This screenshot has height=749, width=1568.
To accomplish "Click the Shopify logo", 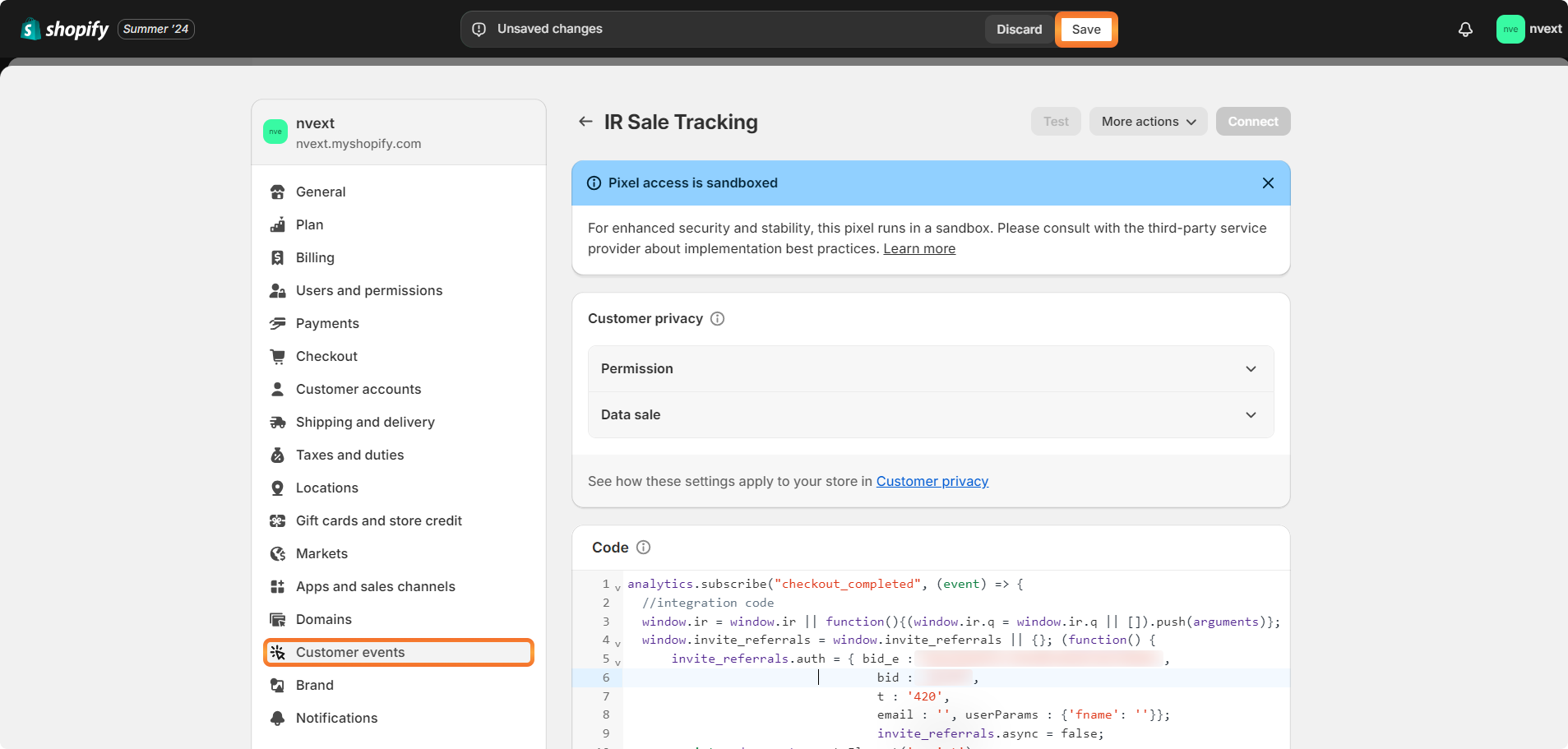I will coord(64,29).
